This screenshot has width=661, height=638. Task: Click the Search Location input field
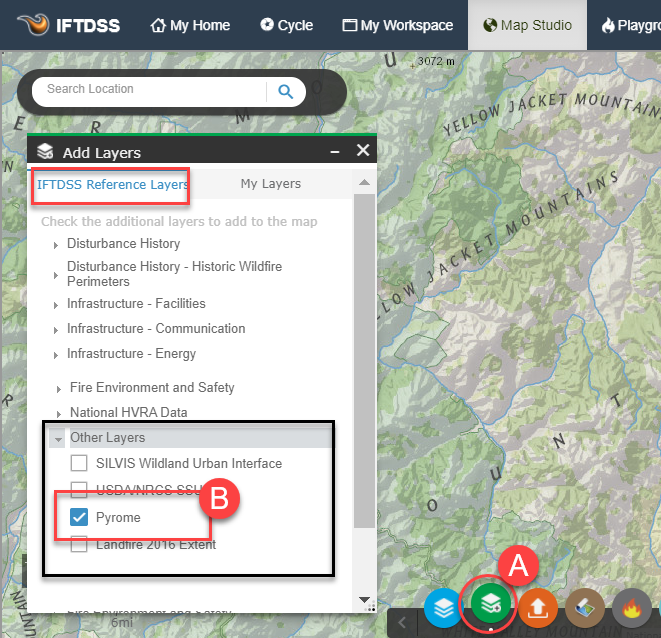(x=150, y=91)
